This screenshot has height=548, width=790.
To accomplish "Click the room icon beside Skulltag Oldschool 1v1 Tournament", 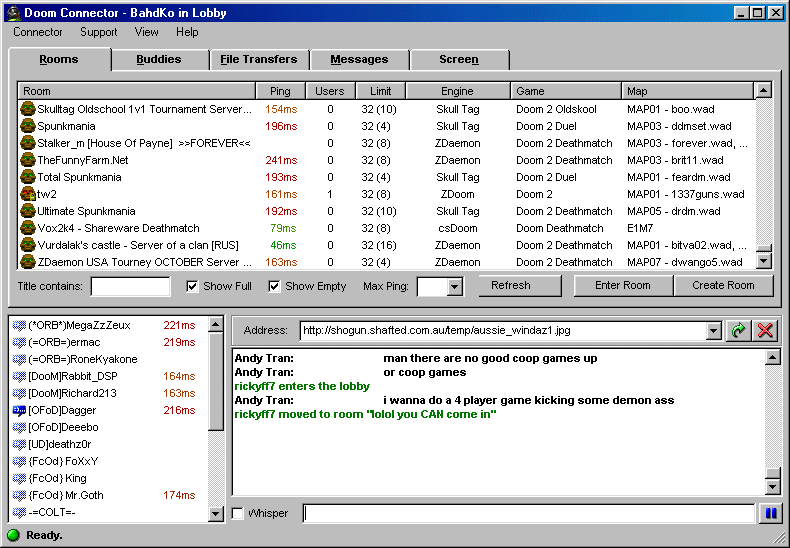I will pyautogui.click(x=28, y=109).
